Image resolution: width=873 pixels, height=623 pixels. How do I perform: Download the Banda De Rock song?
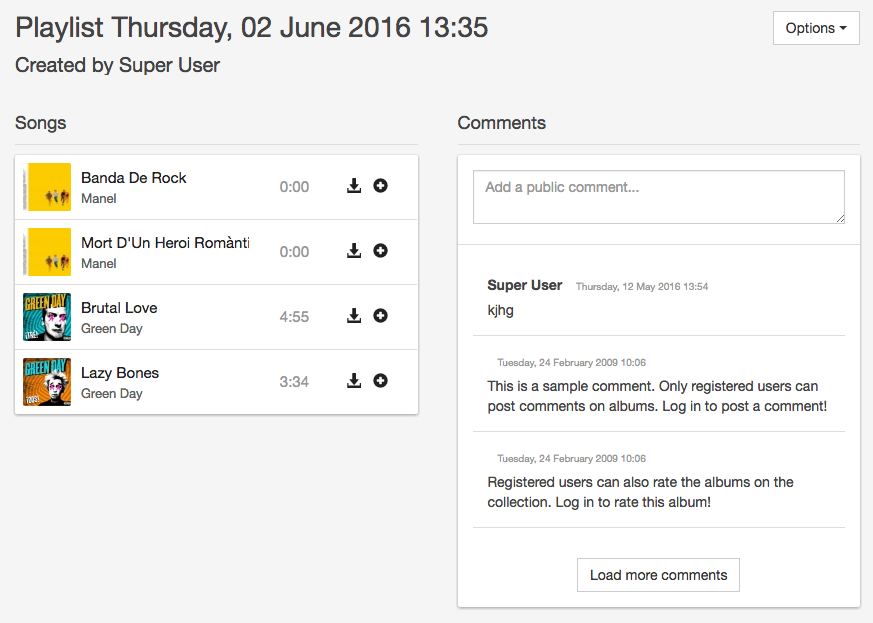354,186
